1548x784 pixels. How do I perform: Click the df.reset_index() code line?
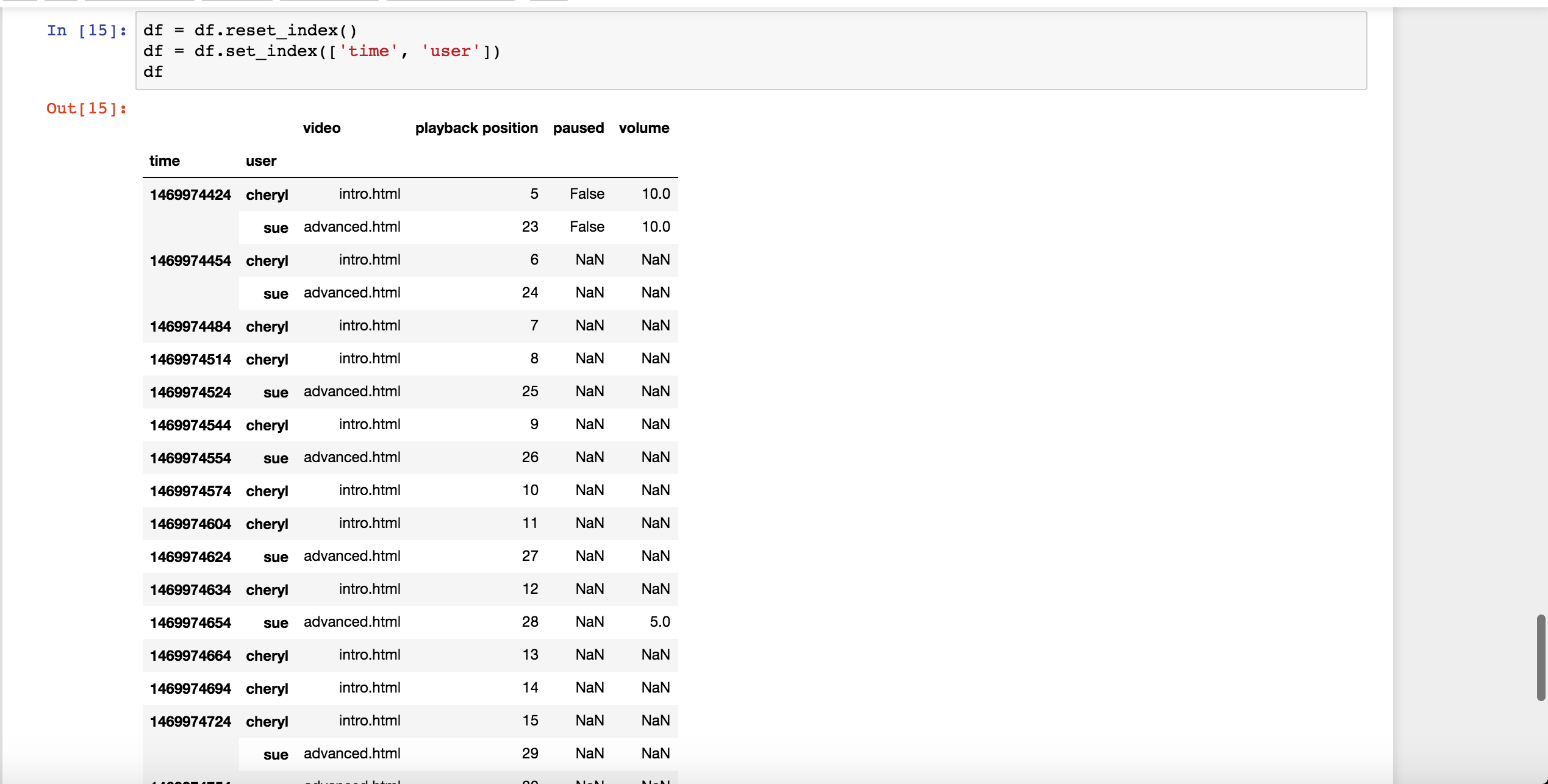(x=250, y=30)
